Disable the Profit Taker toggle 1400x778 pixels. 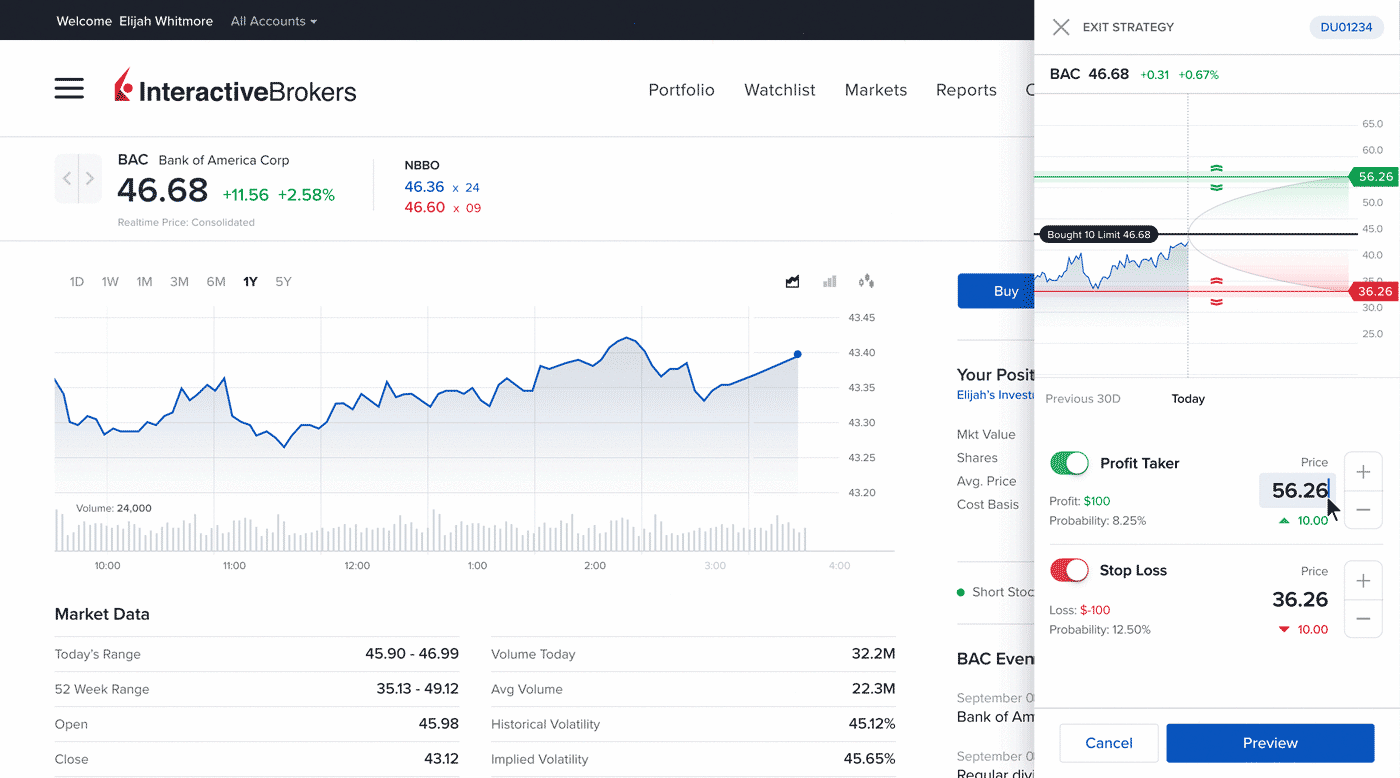click(1069, 463)
